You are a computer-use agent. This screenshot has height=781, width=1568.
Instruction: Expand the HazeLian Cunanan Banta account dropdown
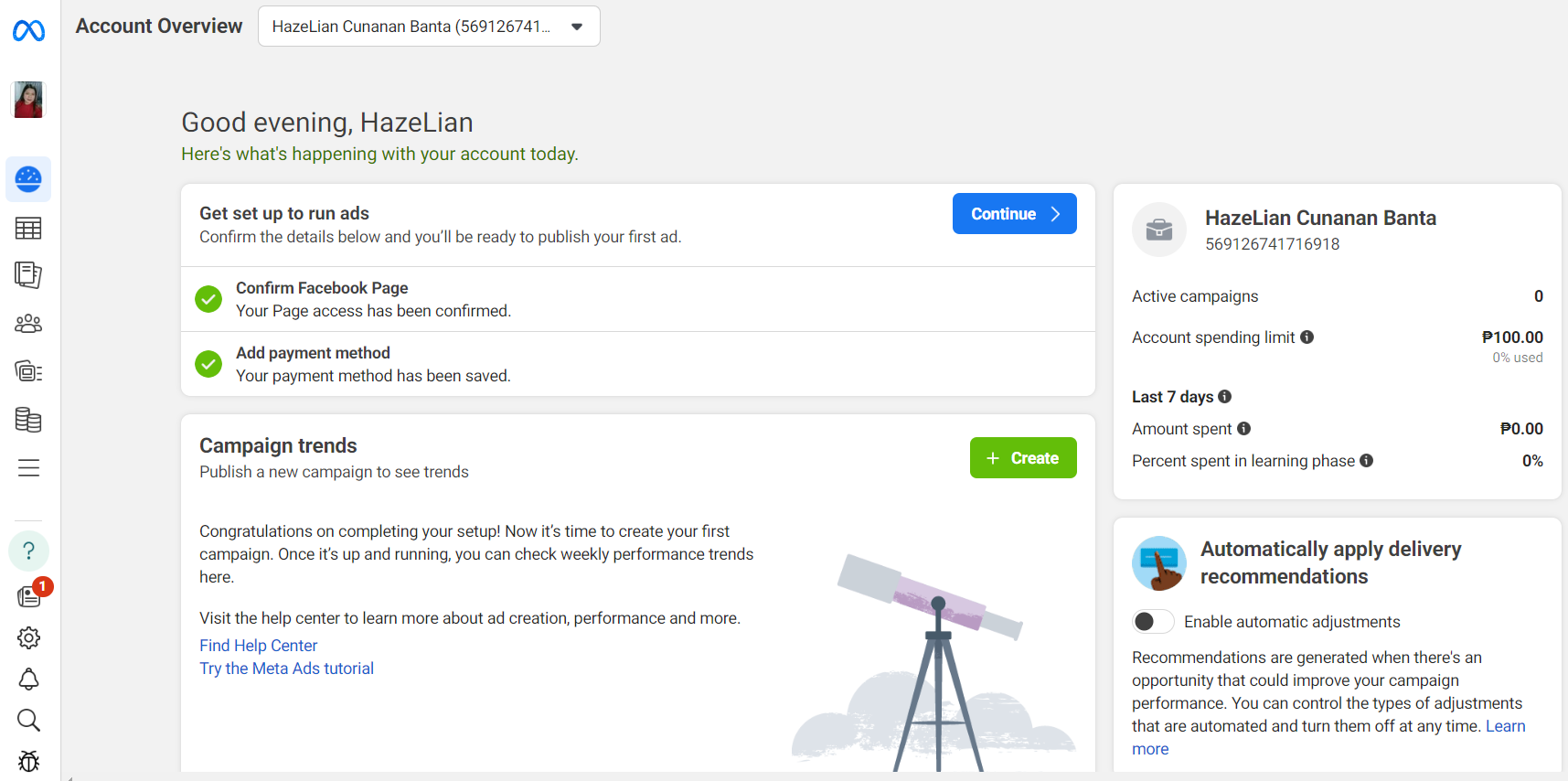[x=429, y=27]
